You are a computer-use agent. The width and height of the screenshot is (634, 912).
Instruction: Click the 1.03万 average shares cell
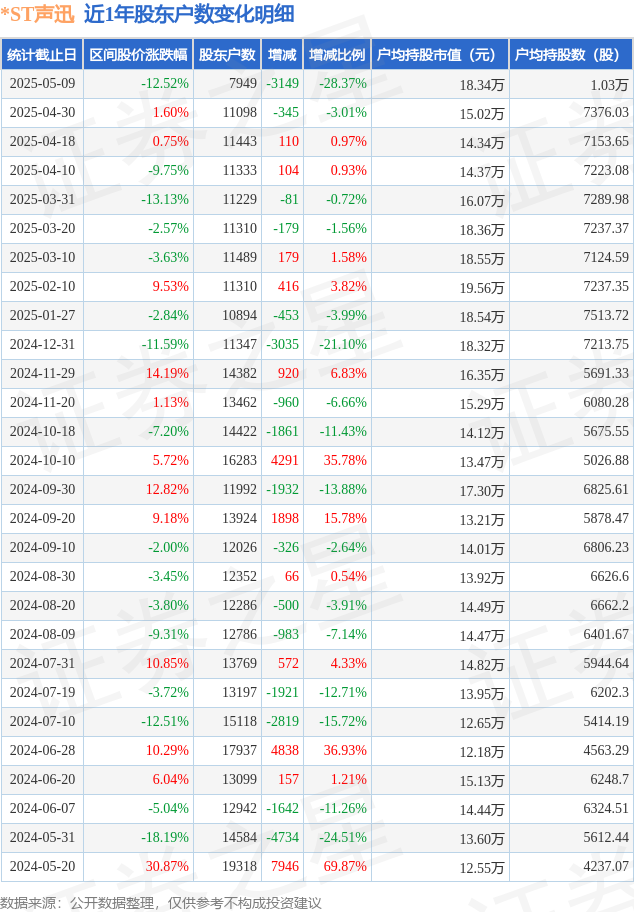(609, 84)
